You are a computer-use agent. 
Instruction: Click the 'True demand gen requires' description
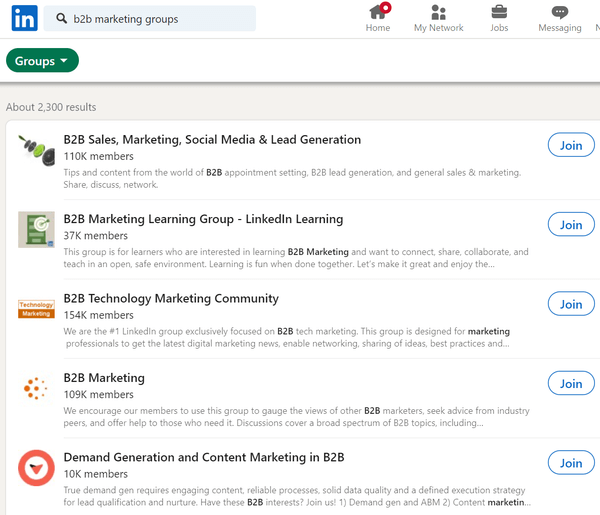coord(297,496)
